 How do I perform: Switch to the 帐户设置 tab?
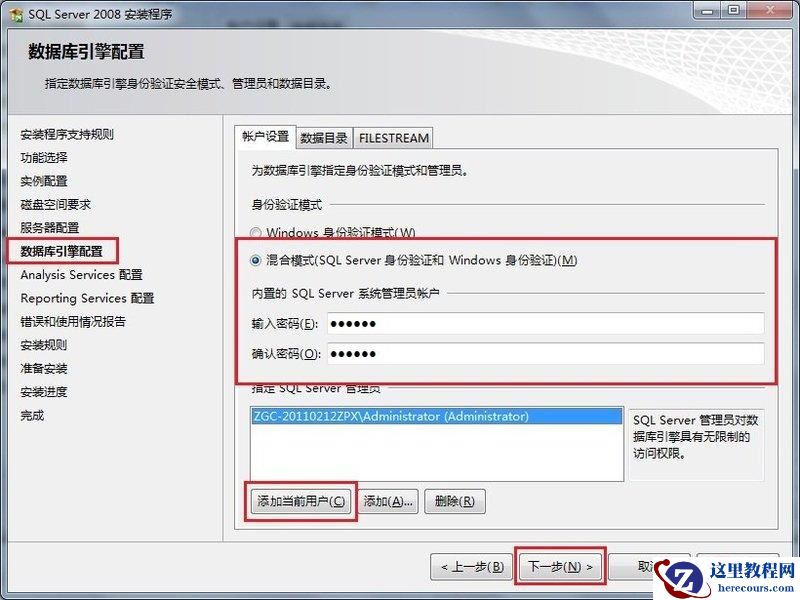tap(265, 137)
